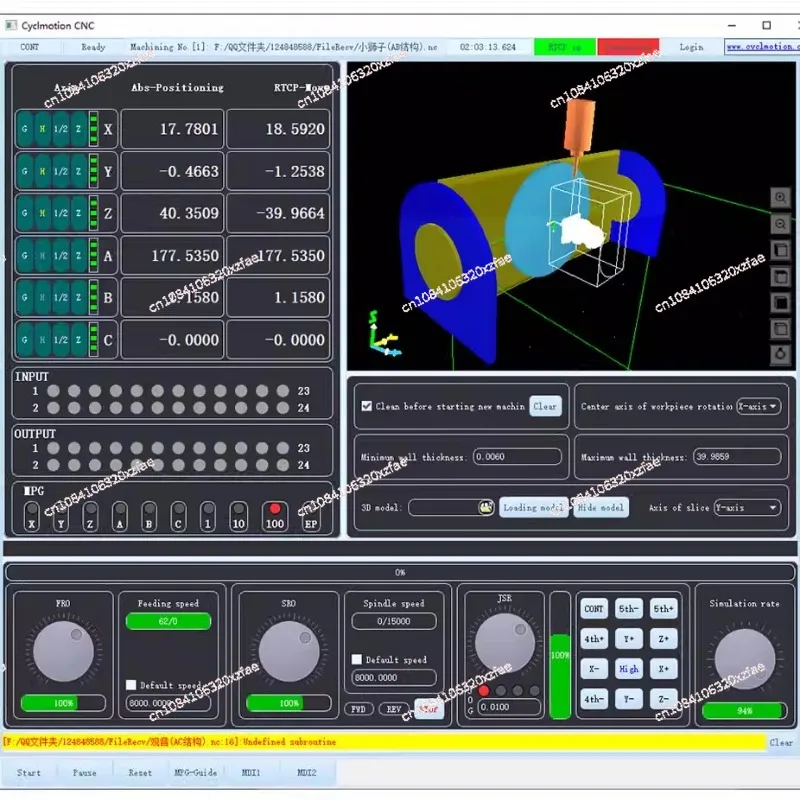Click the Z zero button in the C axis row

(x=78, y=340)
